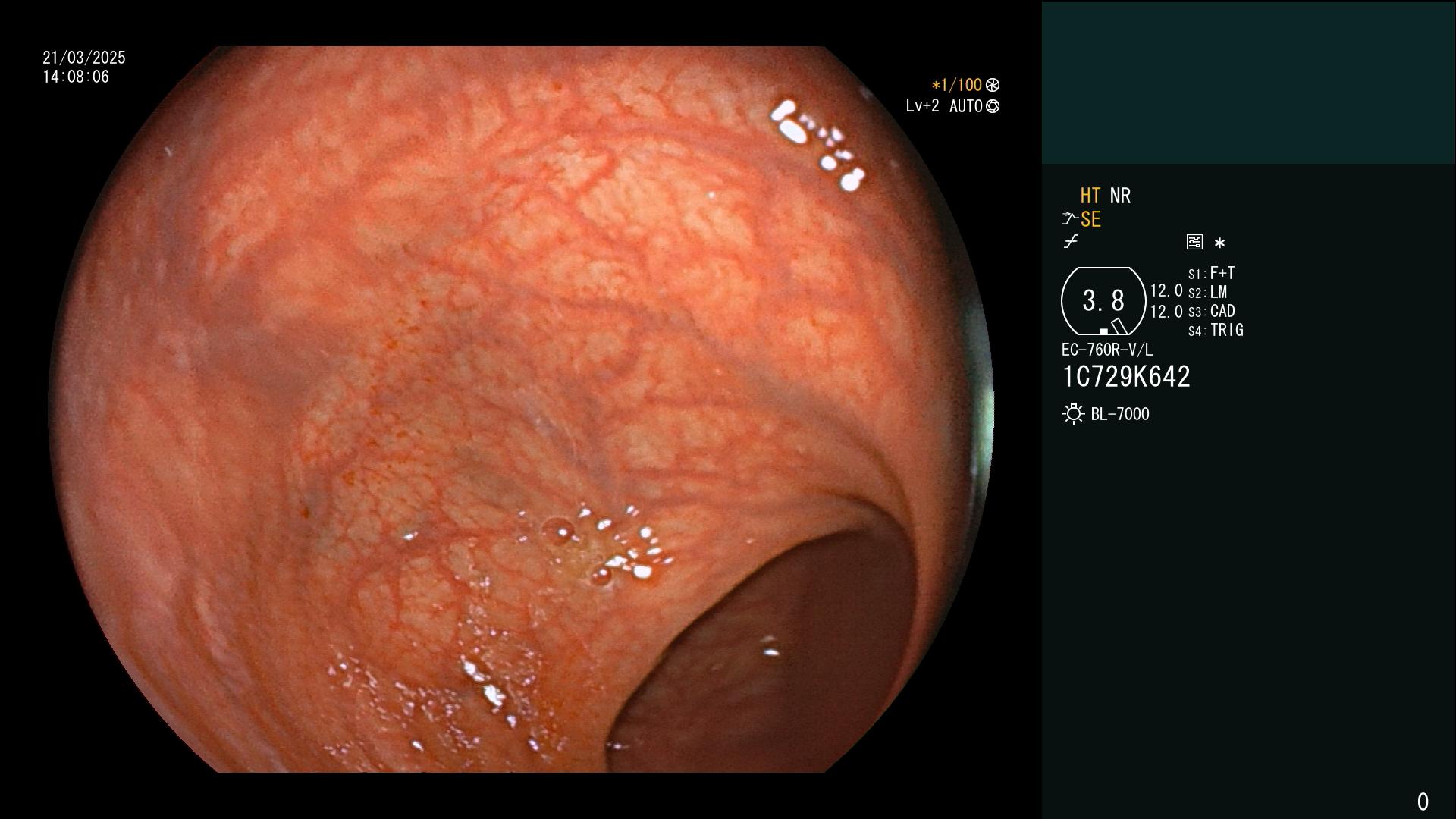Click the NR noise reduction label

click(1120, 196)
